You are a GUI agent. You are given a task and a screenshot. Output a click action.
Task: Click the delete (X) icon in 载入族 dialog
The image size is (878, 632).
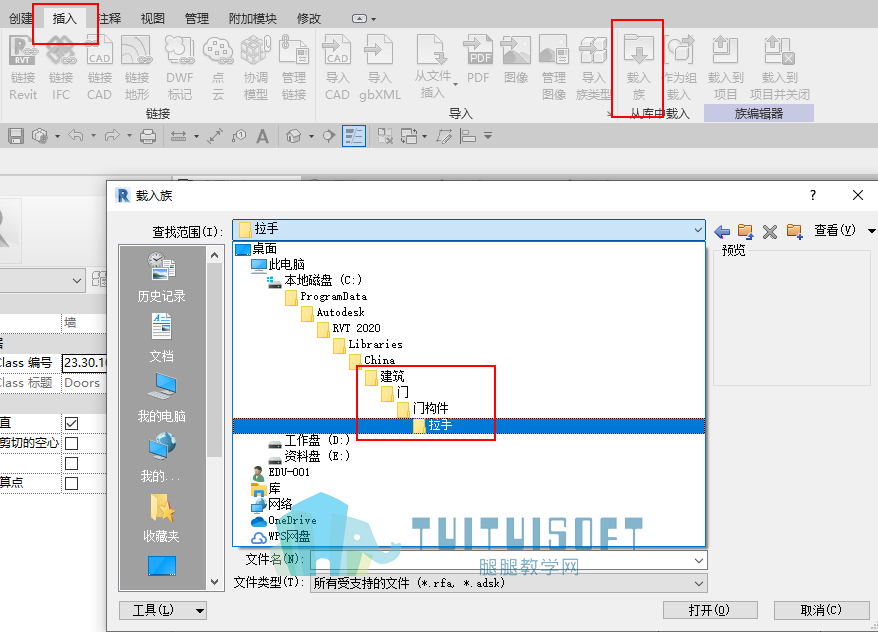770,231
